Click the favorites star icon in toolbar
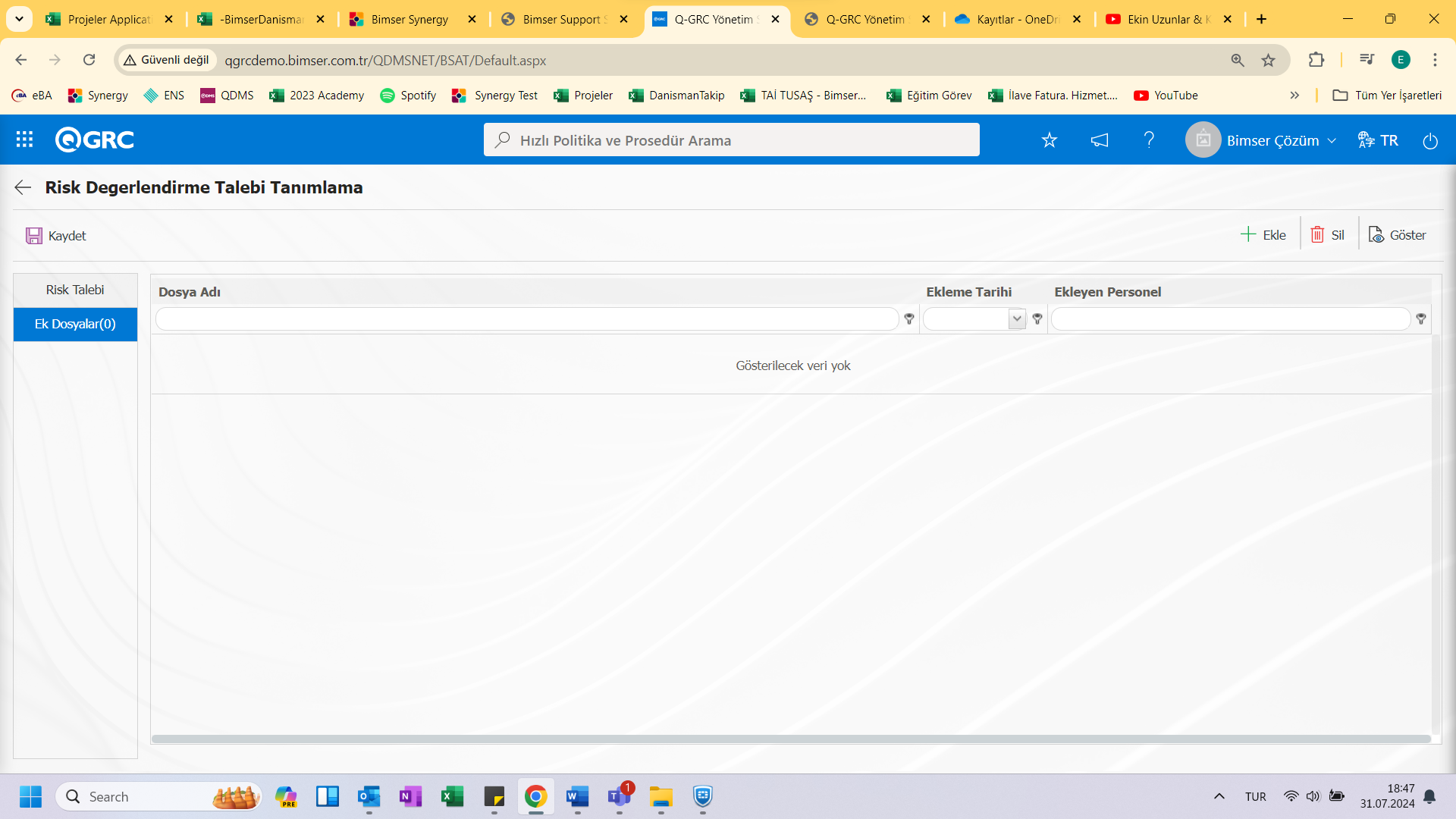 (1049, 140)
